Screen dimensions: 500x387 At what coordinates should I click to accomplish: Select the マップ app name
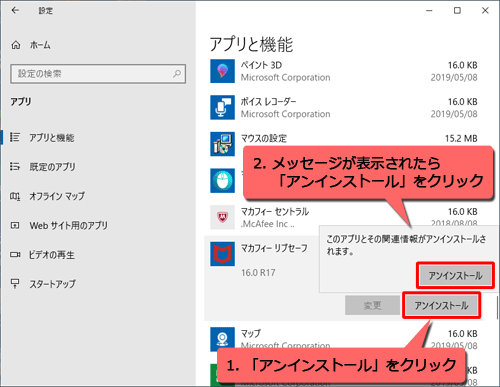coord(251,333)
